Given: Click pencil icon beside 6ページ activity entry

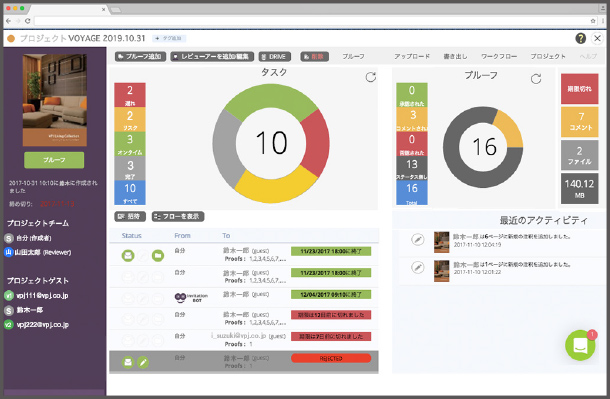Looking at the screenshot, I should tap(418, 240).
